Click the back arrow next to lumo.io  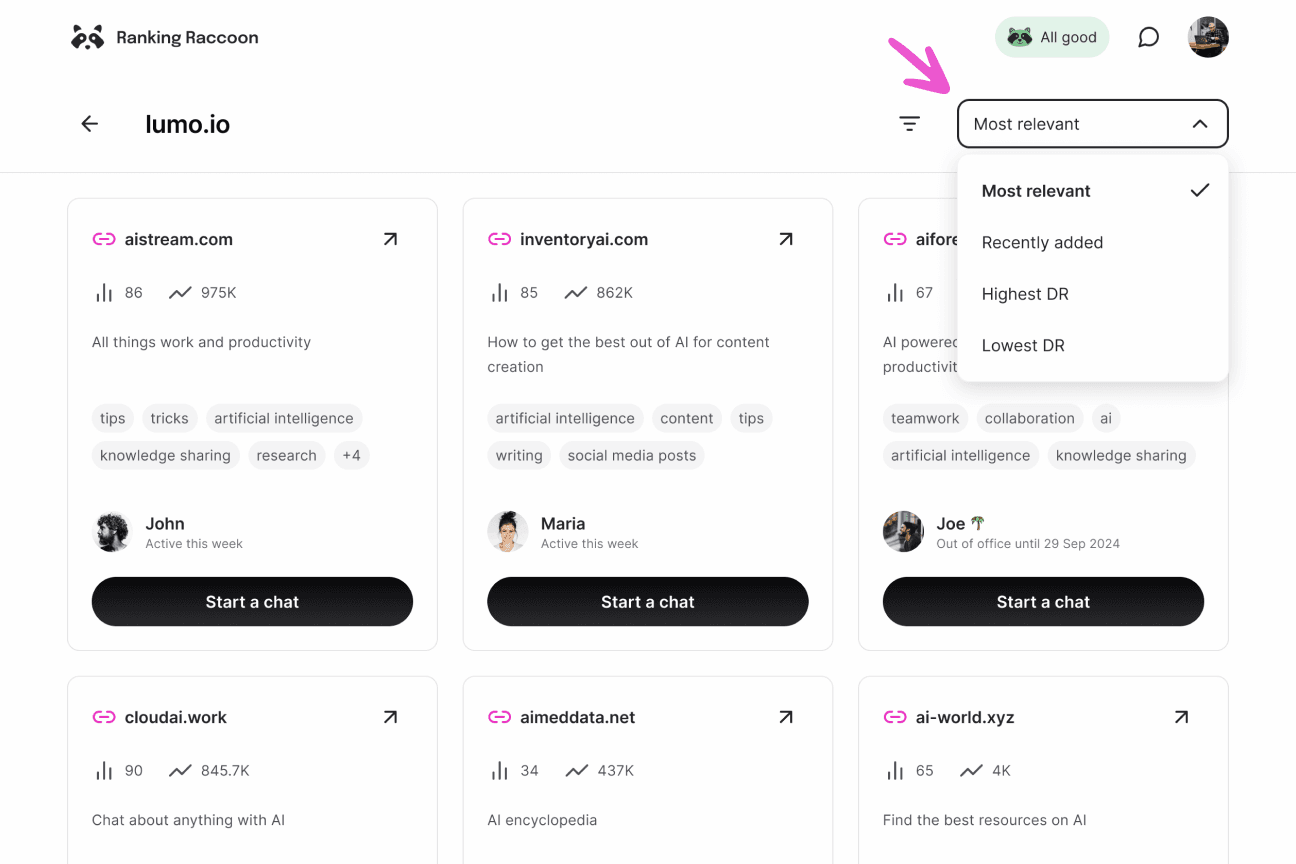[89, 123]
